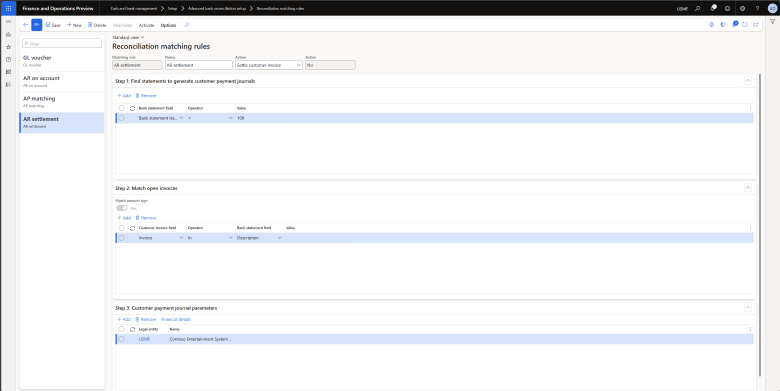Click the Filter box in the list pane

[62, 43]
